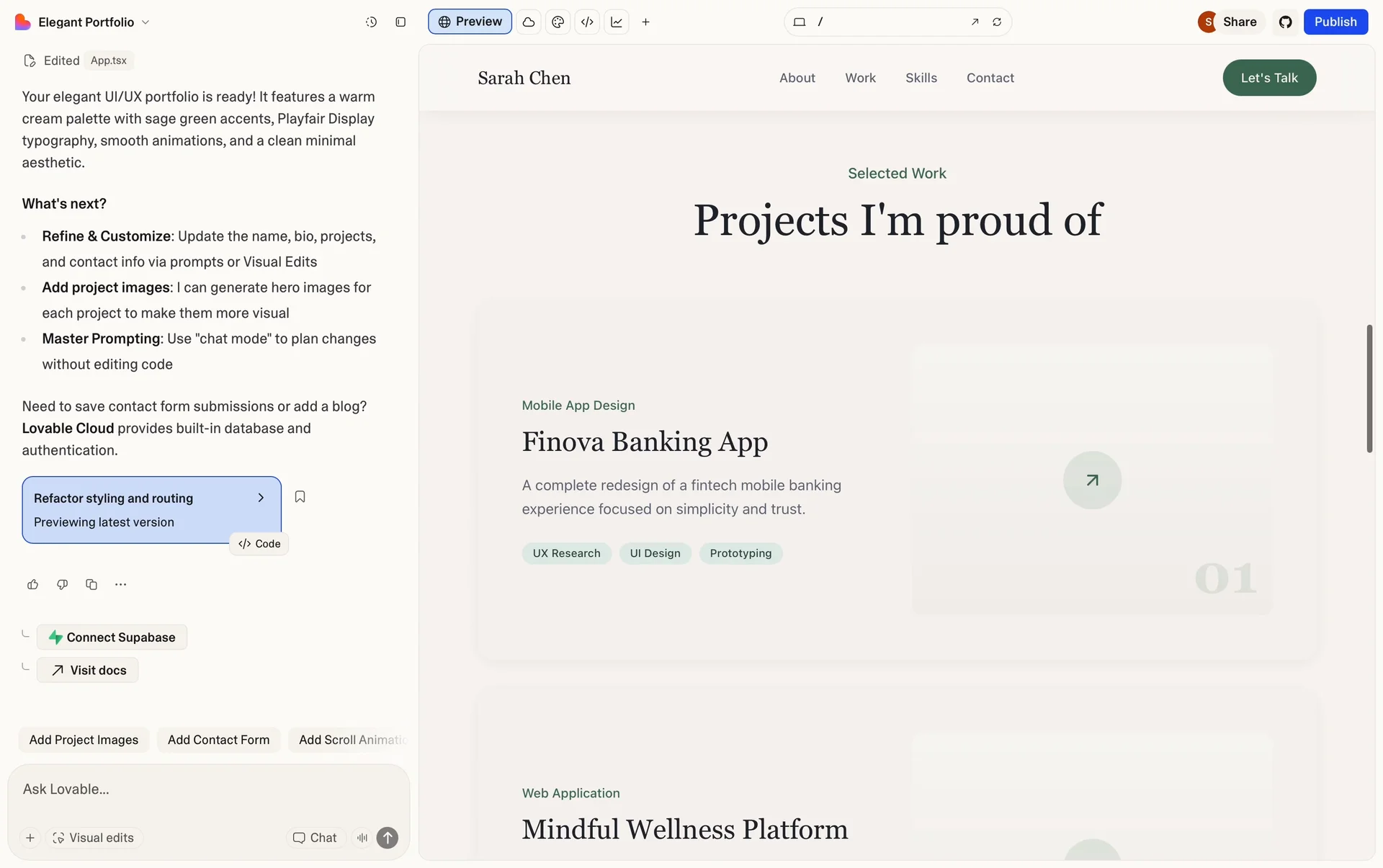Click the Publish button
Viewport: 1383px width, 868px height.
pyautogui.click(x=1335, y=22)
